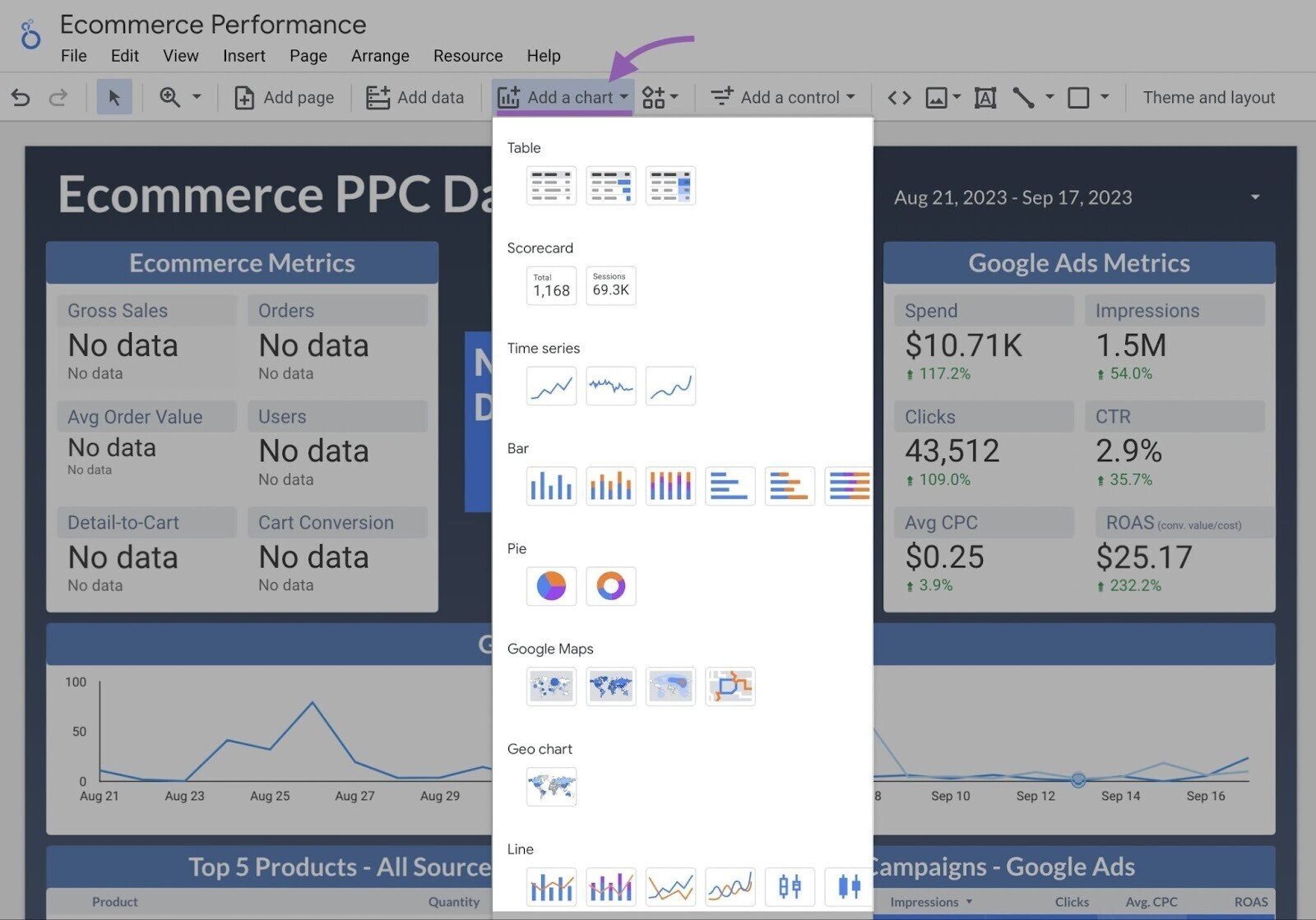Insert the Geo chart world map
This screenshot has height=920, width=1316.
[x=550, y=787]
